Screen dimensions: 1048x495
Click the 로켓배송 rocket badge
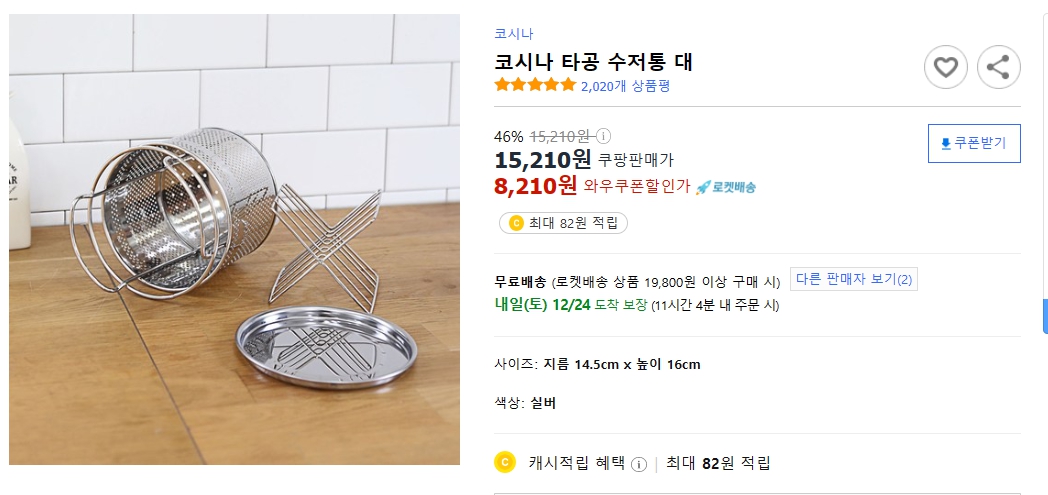[726, 187]
